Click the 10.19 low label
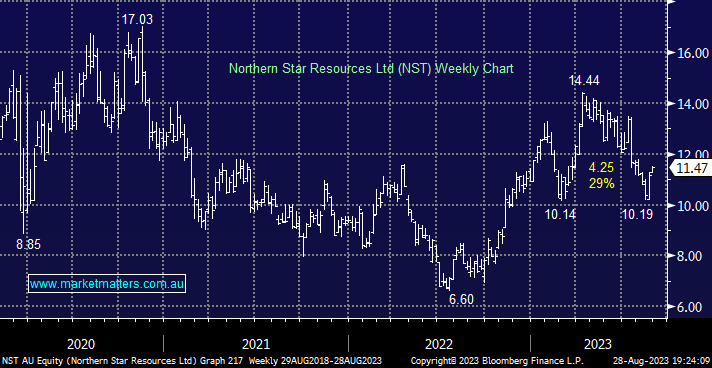The image size is (712, 368). click(637, 214)
